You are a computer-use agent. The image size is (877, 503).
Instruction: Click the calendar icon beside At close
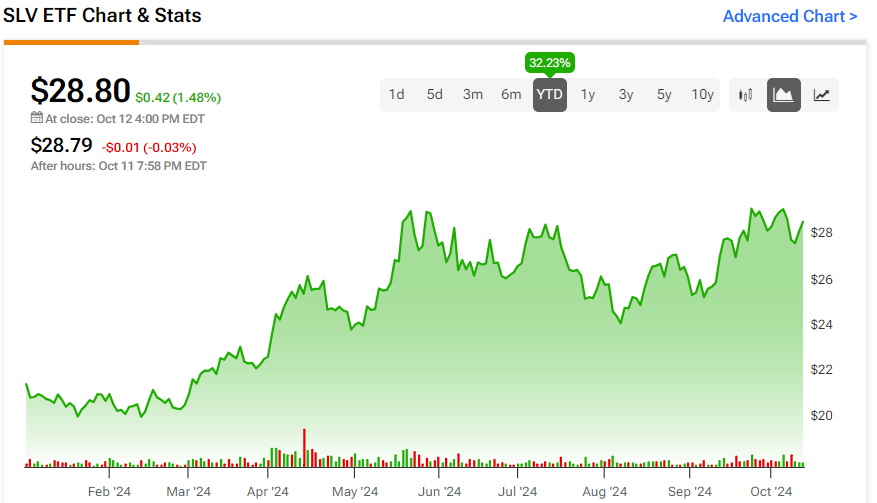tap(36, 118)
